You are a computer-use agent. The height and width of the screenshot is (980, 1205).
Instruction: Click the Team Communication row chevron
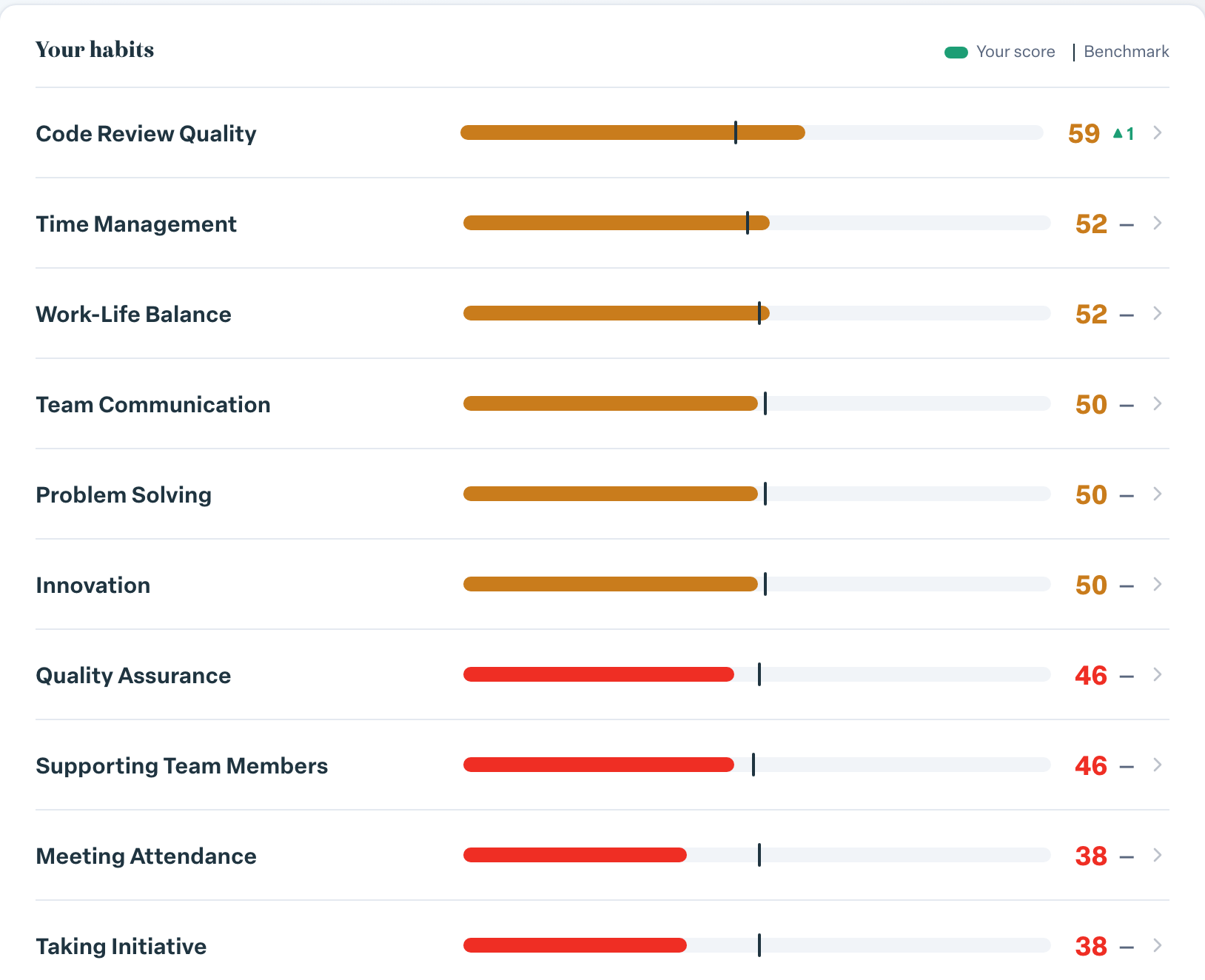(1158, 403)
